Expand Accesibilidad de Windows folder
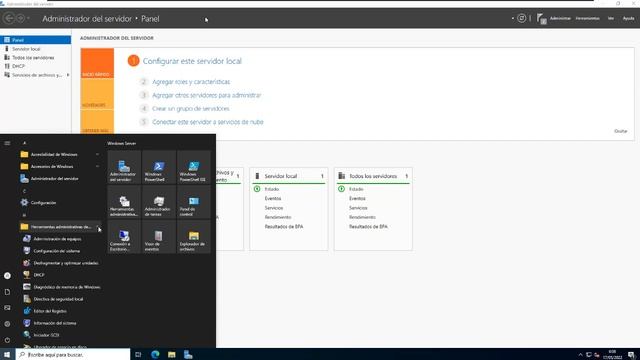Image resolution: width=640 pixels, height=360 pixels. (60, 154)
